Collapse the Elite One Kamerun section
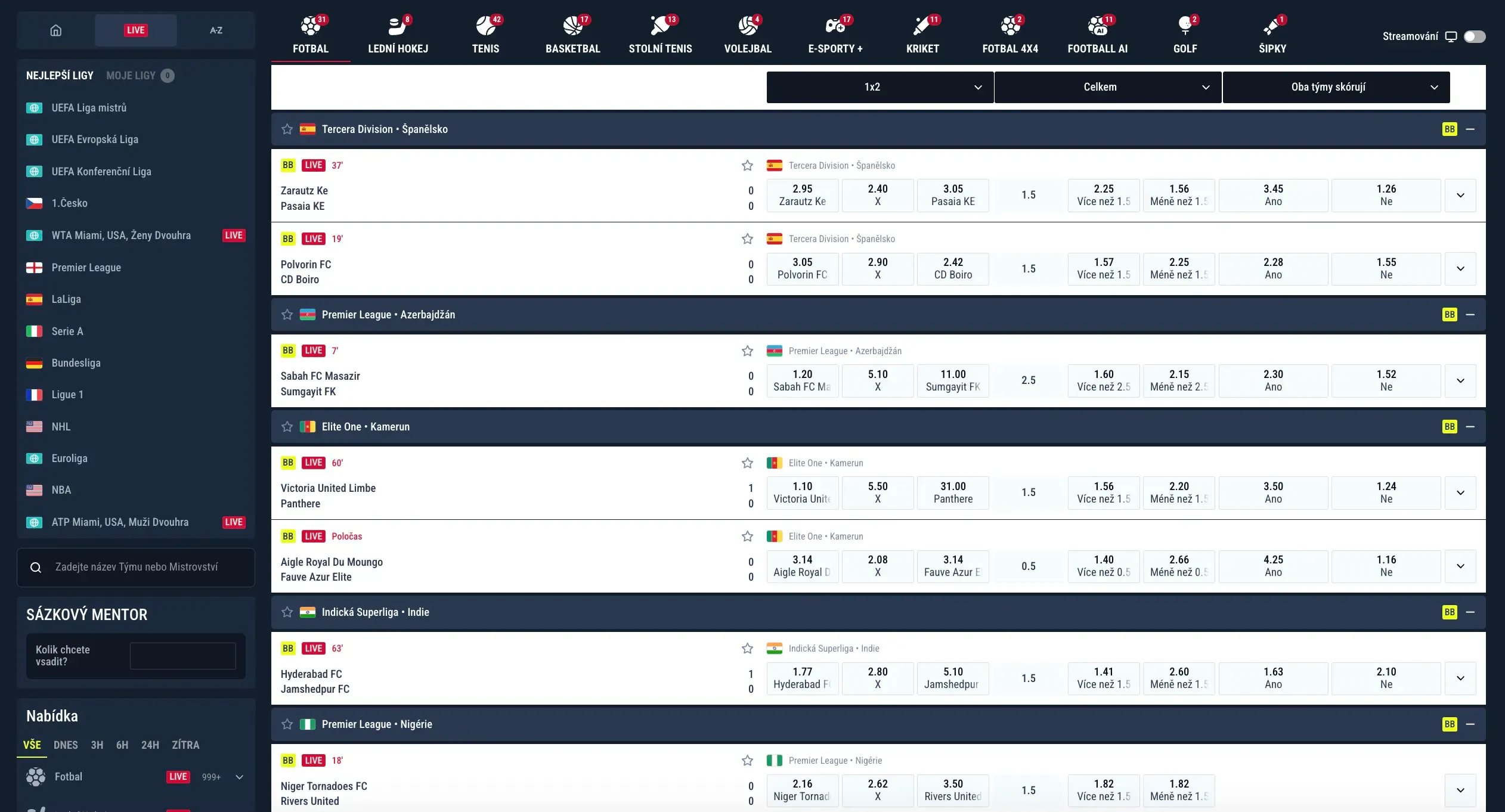 click(1470, 427)
